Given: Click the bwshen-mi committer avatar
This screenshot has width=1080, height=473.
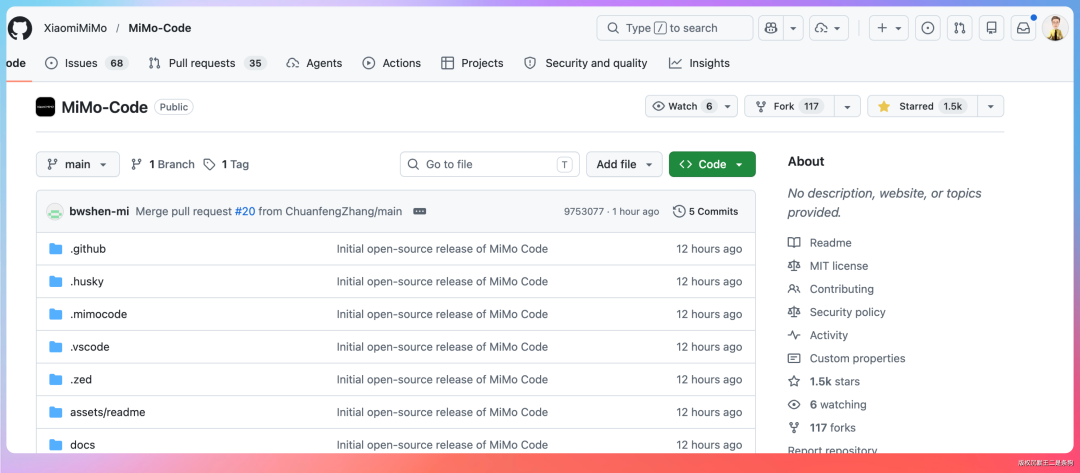Looking at the screenshot, I should [x=55, y=212].
